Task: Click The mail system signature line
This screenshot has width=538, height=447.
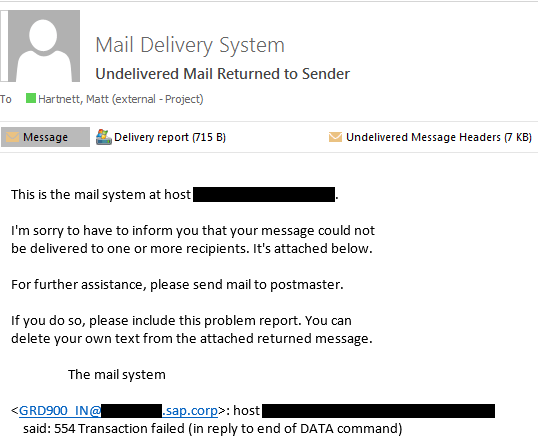Action: tap(117, 374)
